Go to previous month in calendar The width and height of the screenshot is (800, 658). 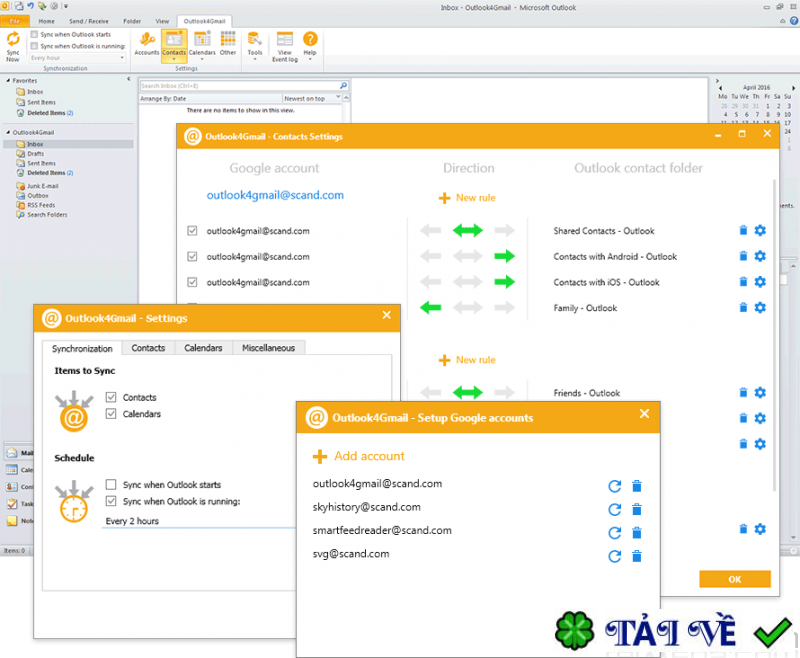(720, 88)
